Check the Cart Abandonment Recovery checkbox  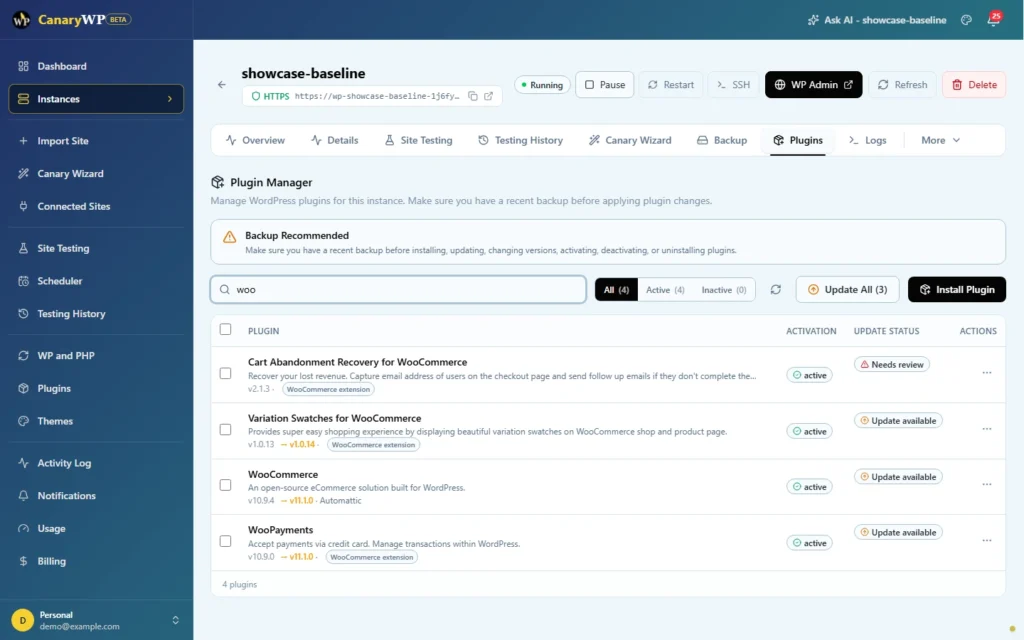click(225, 373)
